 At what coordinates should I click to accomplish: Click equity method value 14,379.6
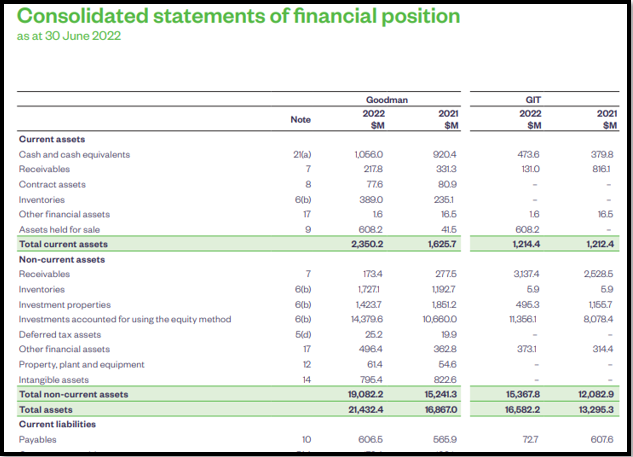click(367, 319)
